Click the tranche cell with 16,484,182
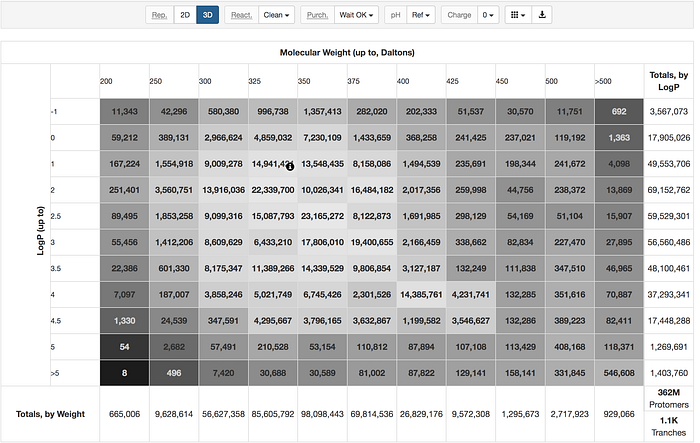 372,190
